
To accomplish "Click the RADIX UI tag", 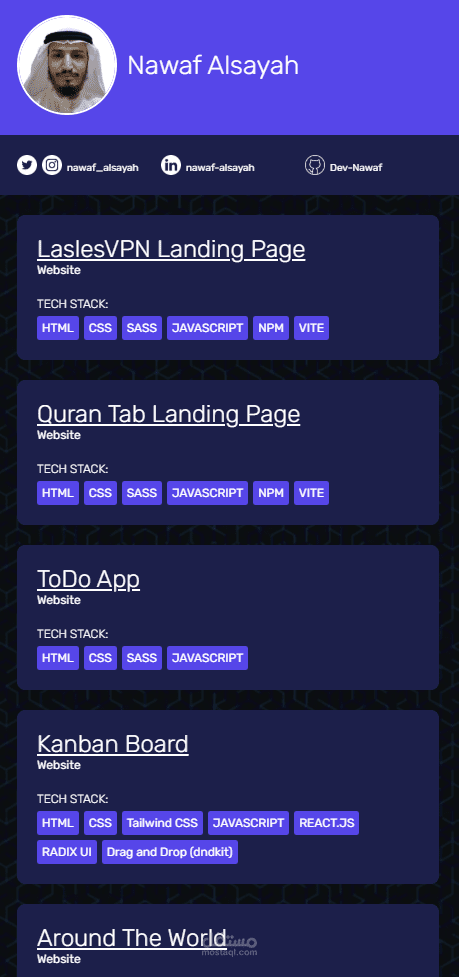I will 67,852.
